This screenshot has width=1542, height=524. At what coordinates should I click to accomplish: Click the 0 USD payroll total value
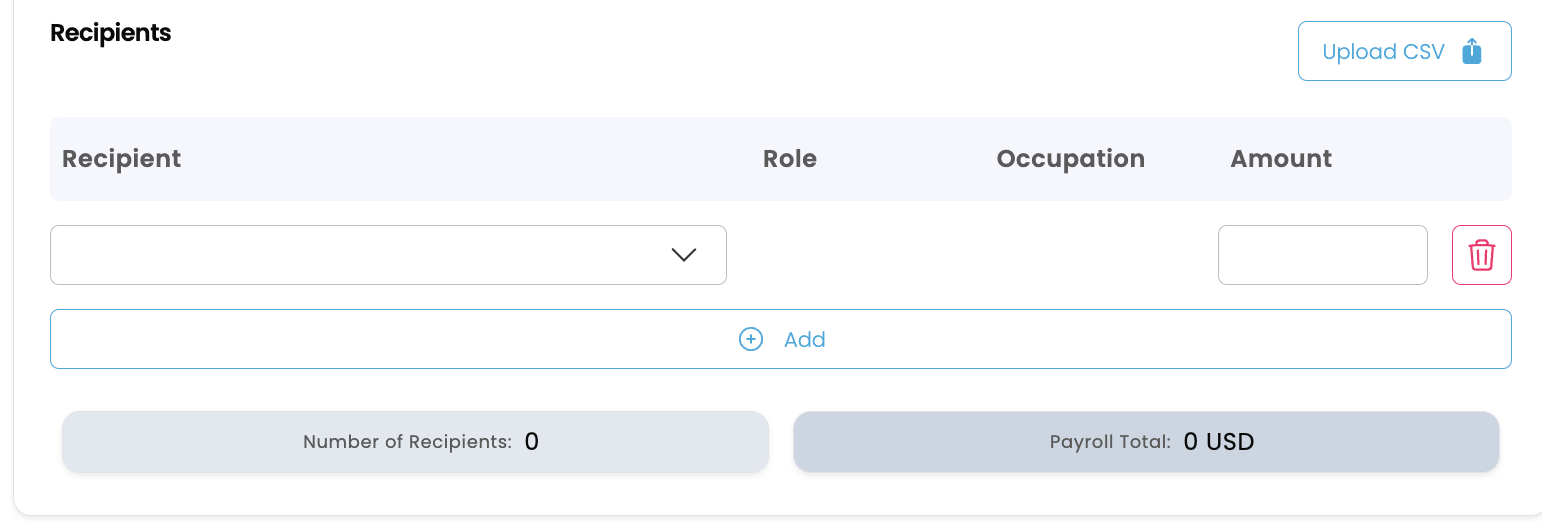(1218, 442)
